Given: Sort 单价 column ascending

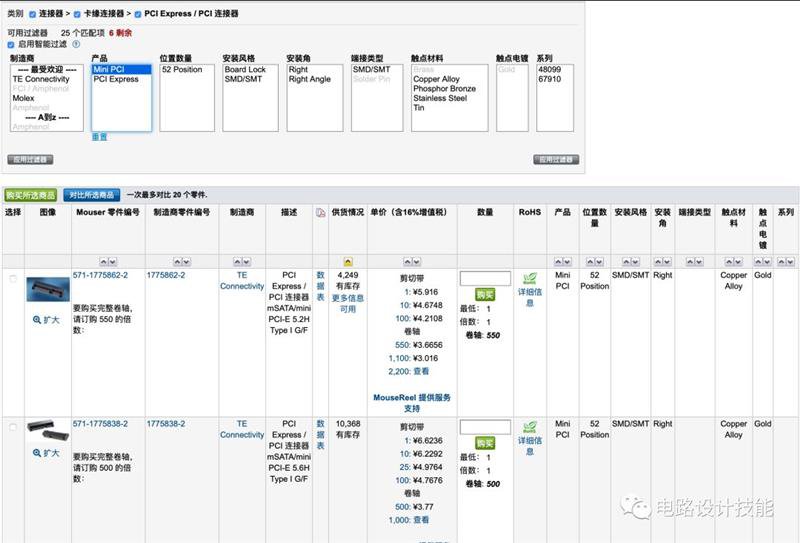Looking at the screenshot, I should 408,262.
